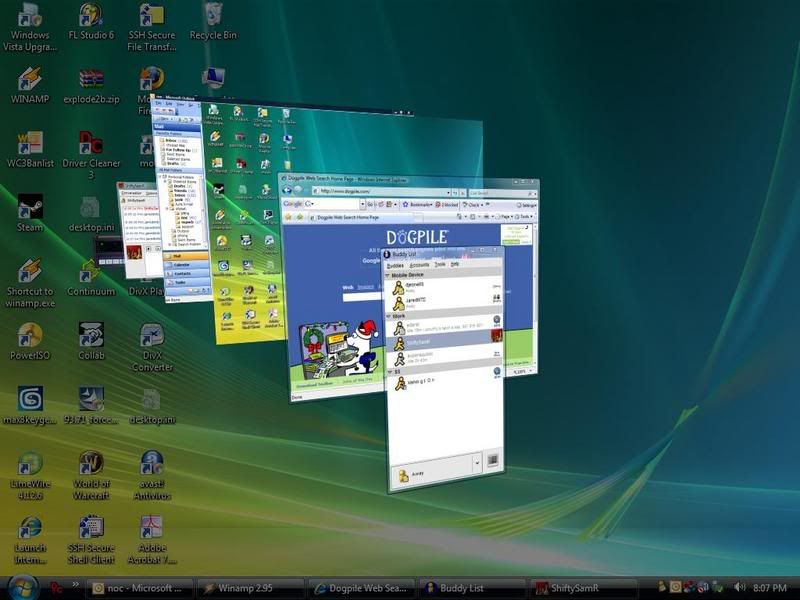Open the ShiftySamR conversation taskbar button
Screen dimensions: 800x600
point(583,588)
